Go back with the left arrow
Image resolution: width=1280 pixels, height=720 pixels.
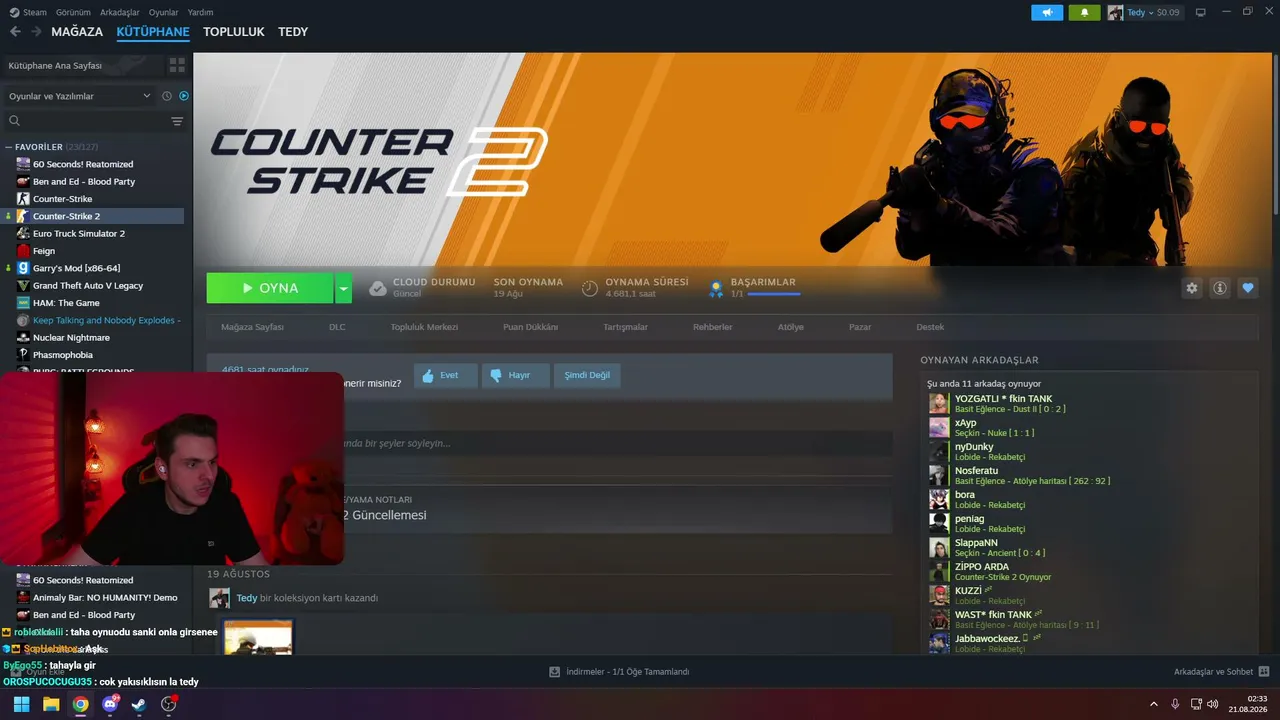click(15, 31)
